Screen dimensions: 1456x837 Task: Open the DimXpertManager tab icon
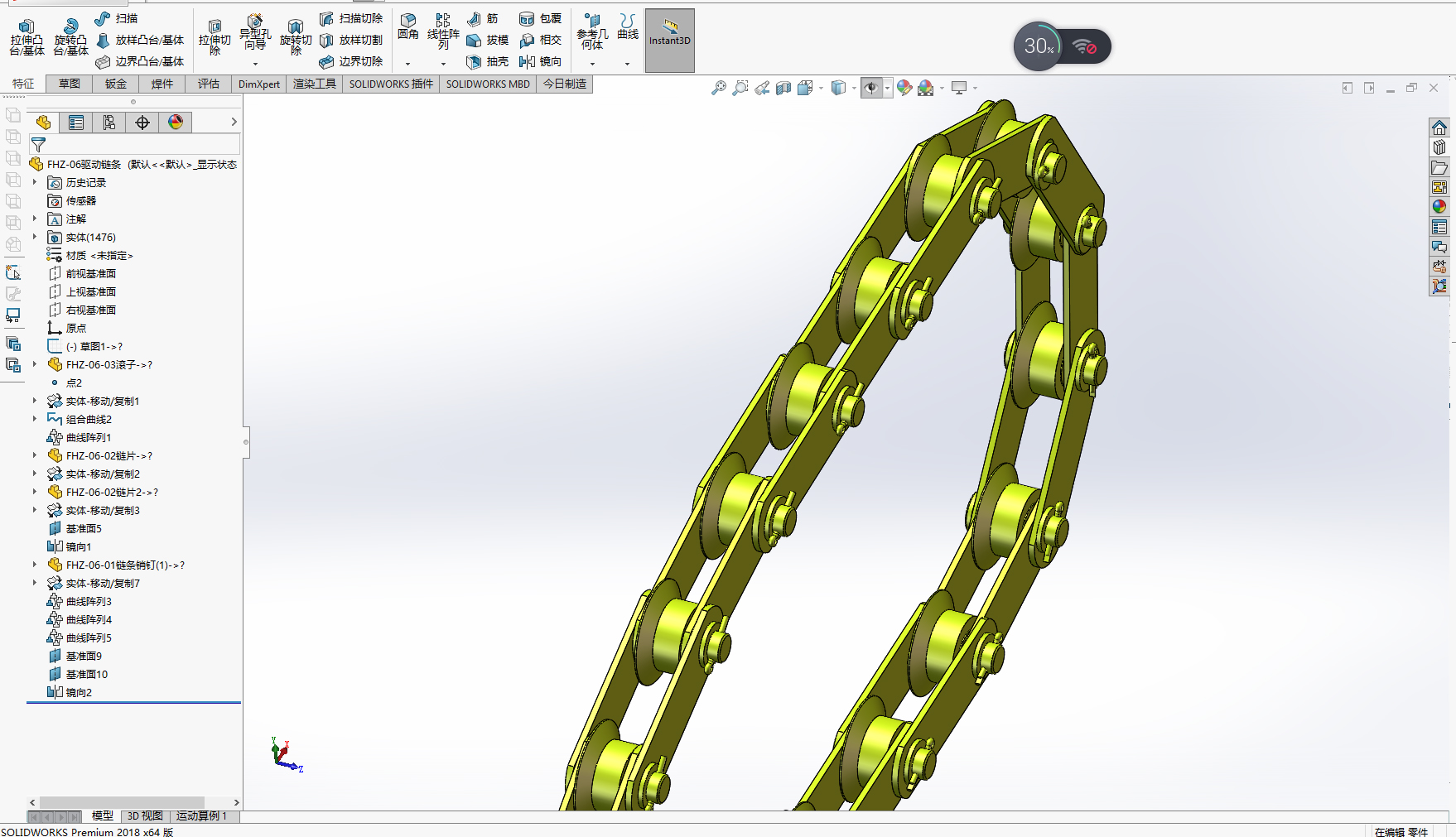point(142,123)
